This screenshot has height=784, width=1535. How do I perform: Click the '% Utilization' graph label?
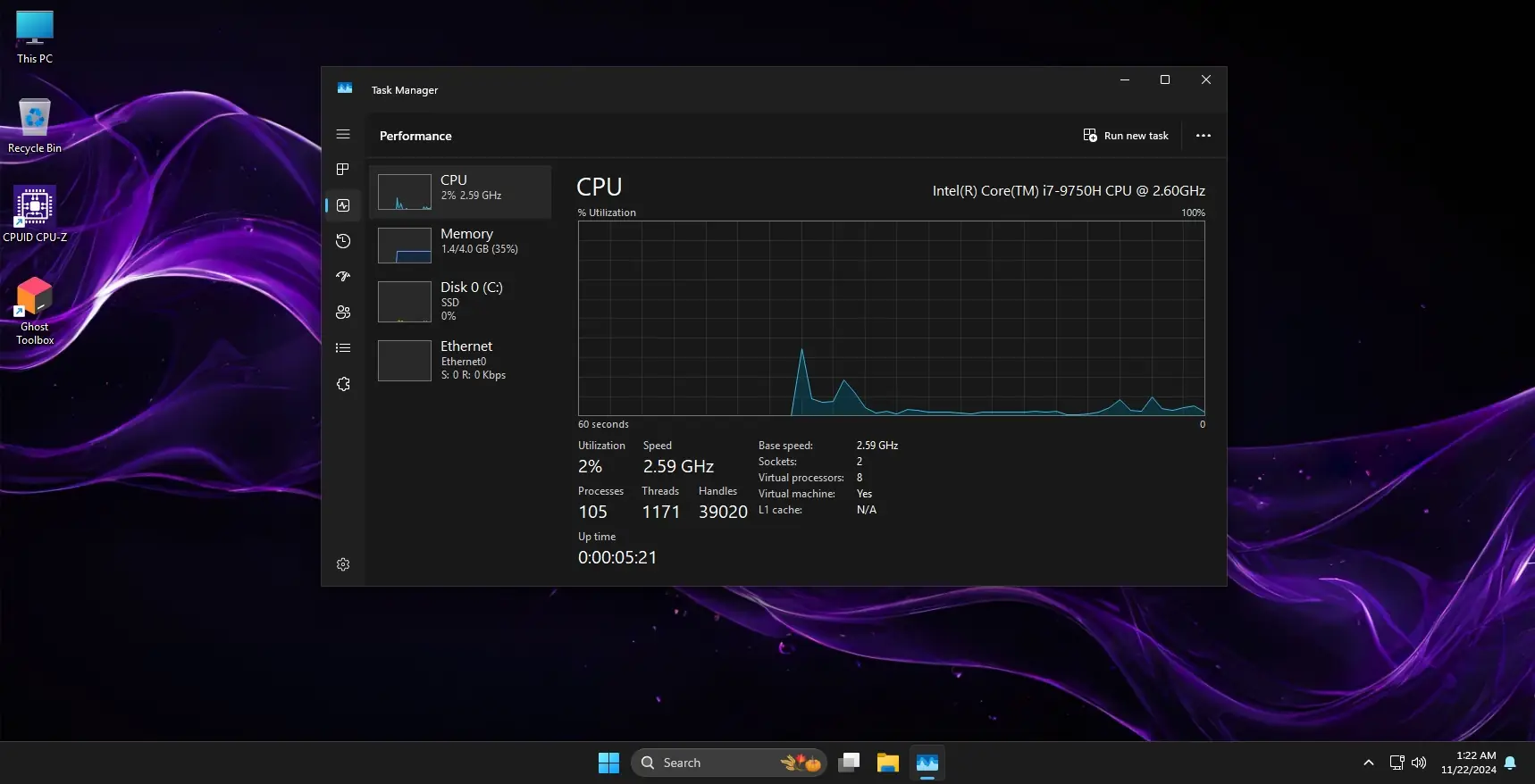(607, 213)
